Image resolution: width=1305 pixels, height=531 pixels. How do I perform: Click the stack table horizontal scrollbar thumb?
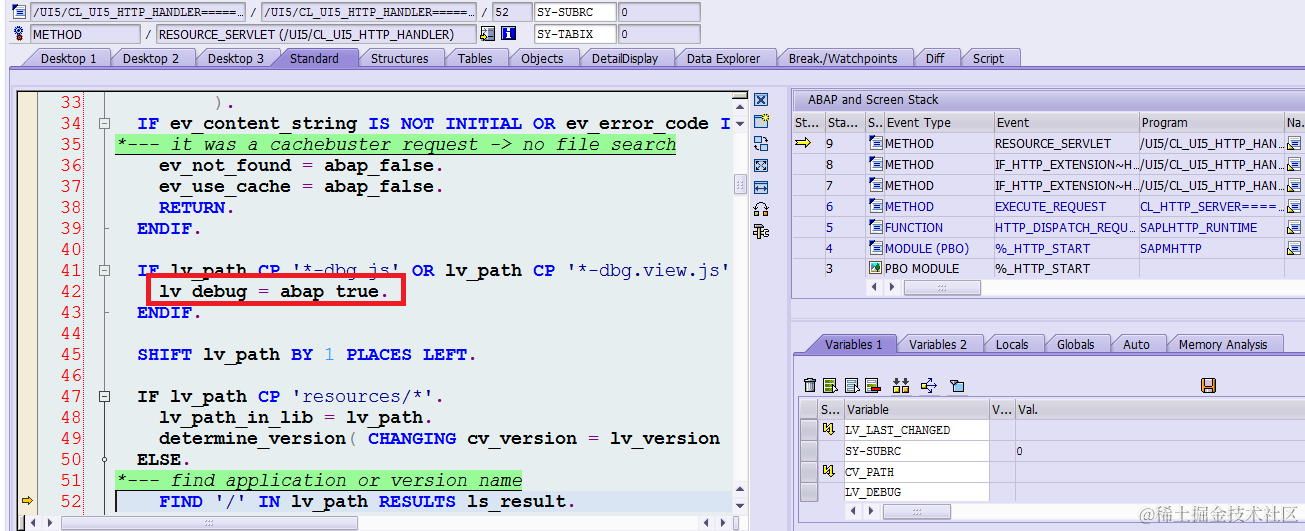(943, 287)
